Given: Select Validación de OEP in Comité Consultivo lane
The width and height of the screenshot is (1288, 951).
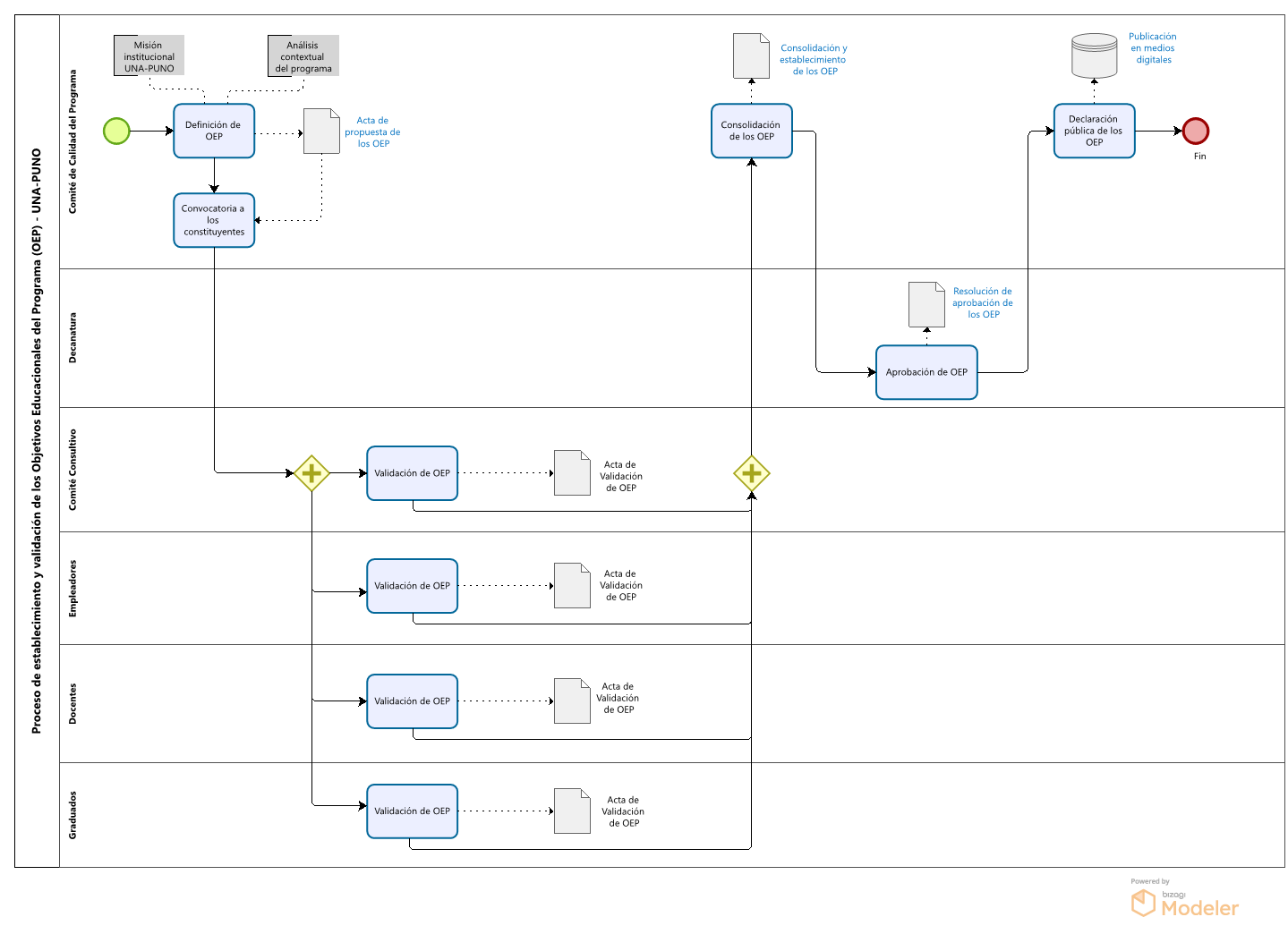Looking at the screenshot, I should 413,473.
